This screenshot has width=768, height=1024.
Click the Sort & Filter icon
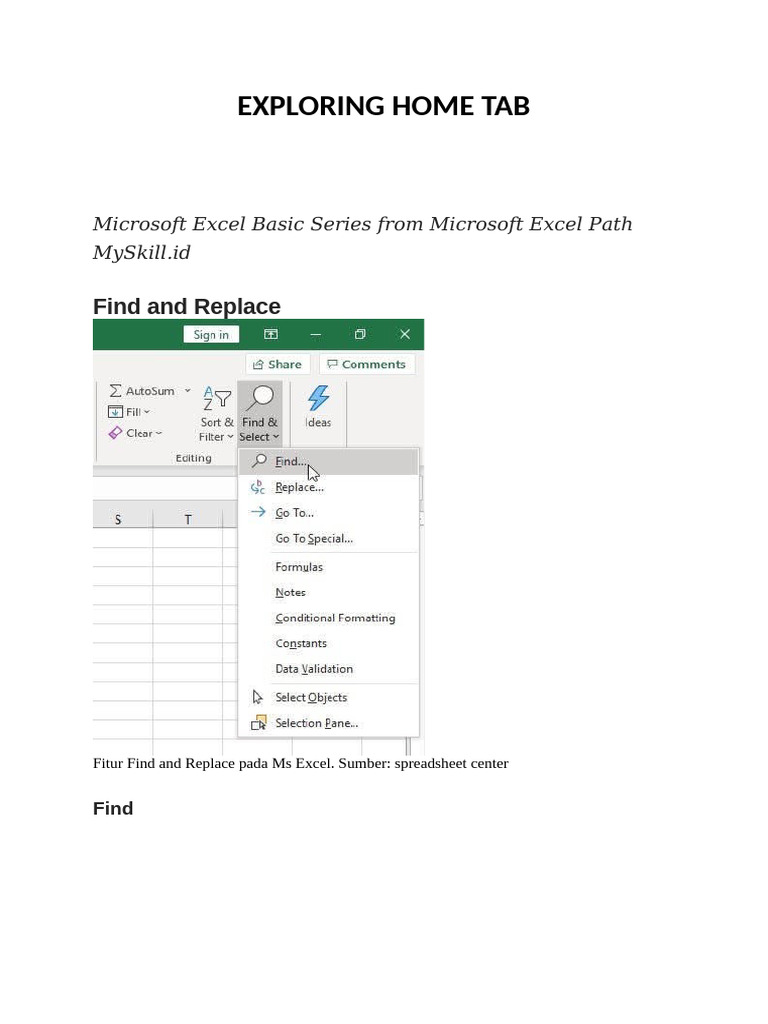(217, 398)
